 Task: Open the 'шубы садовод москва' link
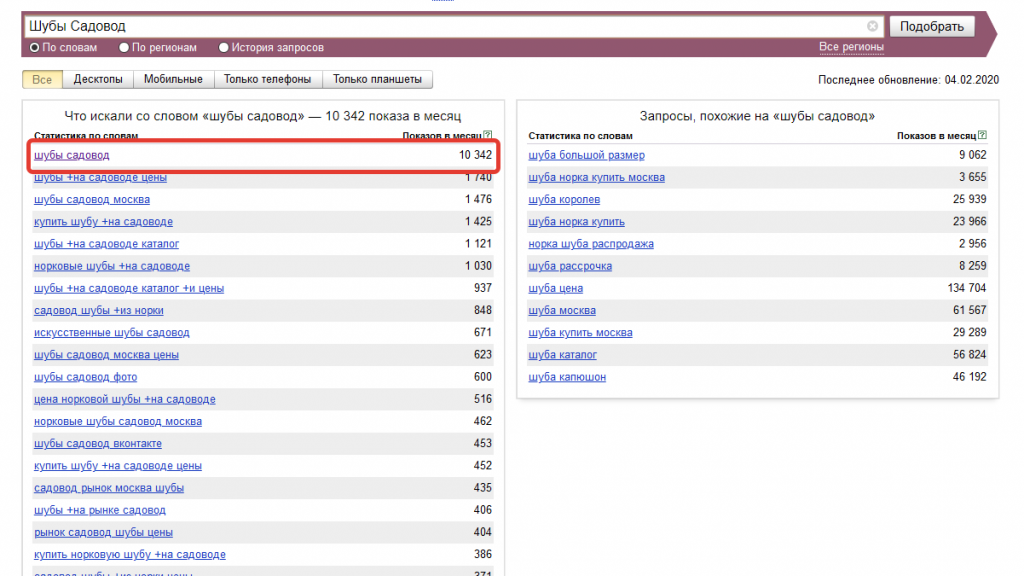(91, 199)
